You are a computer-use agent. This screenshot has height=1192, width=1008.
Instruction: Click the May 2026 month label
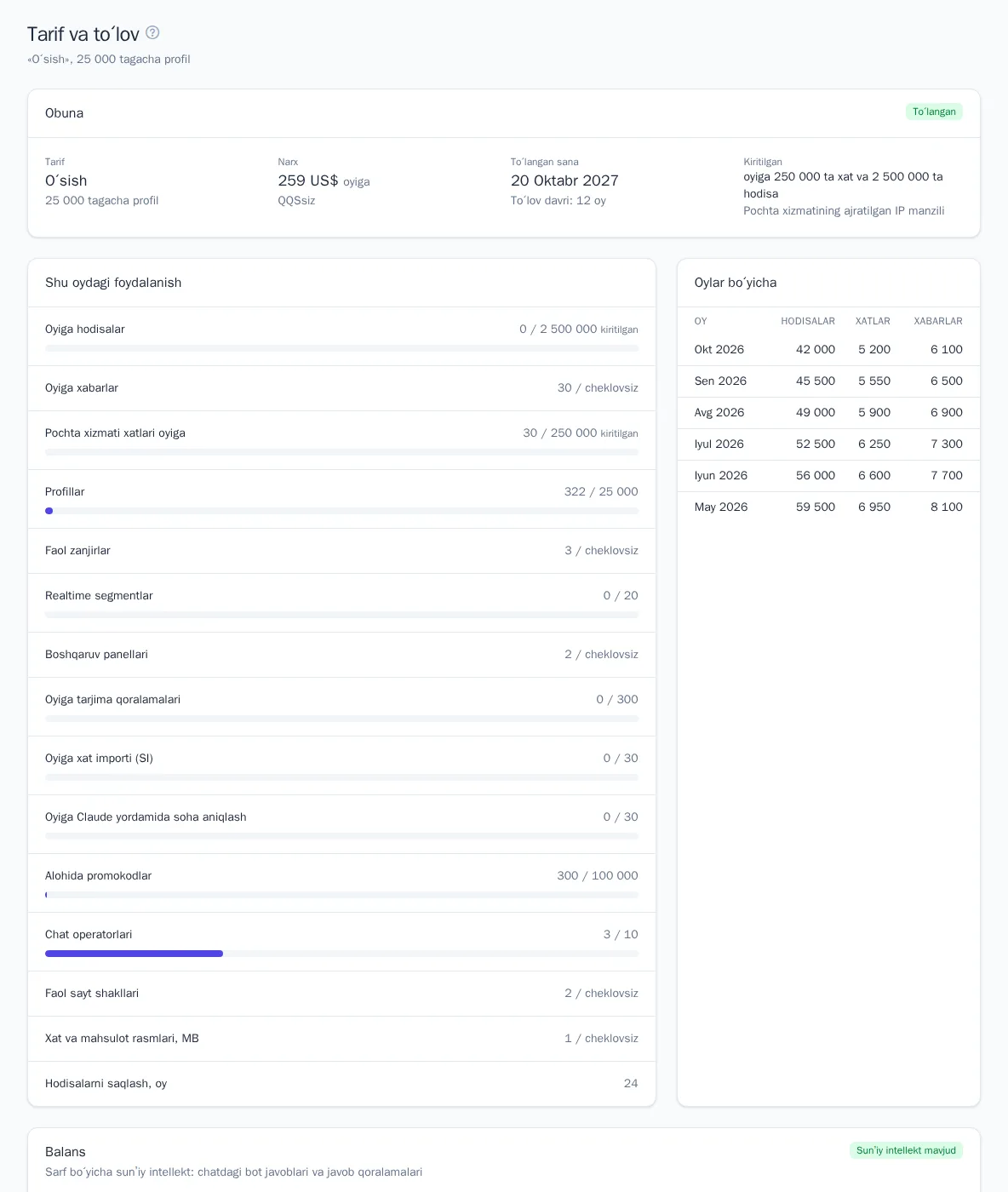click(x=721, y=507)
